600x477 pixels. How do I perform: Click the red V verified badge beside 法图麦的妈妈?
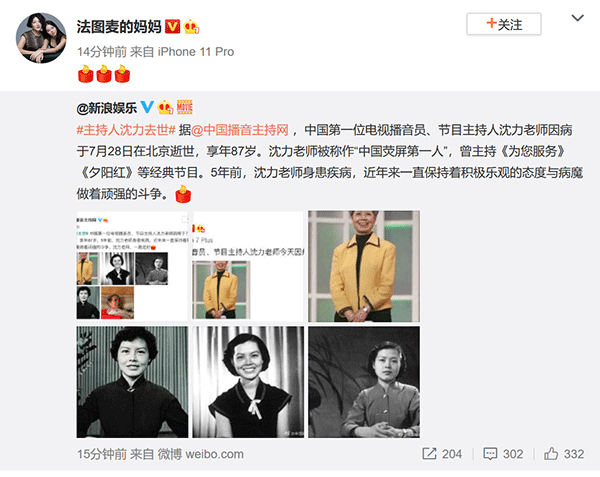[x=173, y=27]
